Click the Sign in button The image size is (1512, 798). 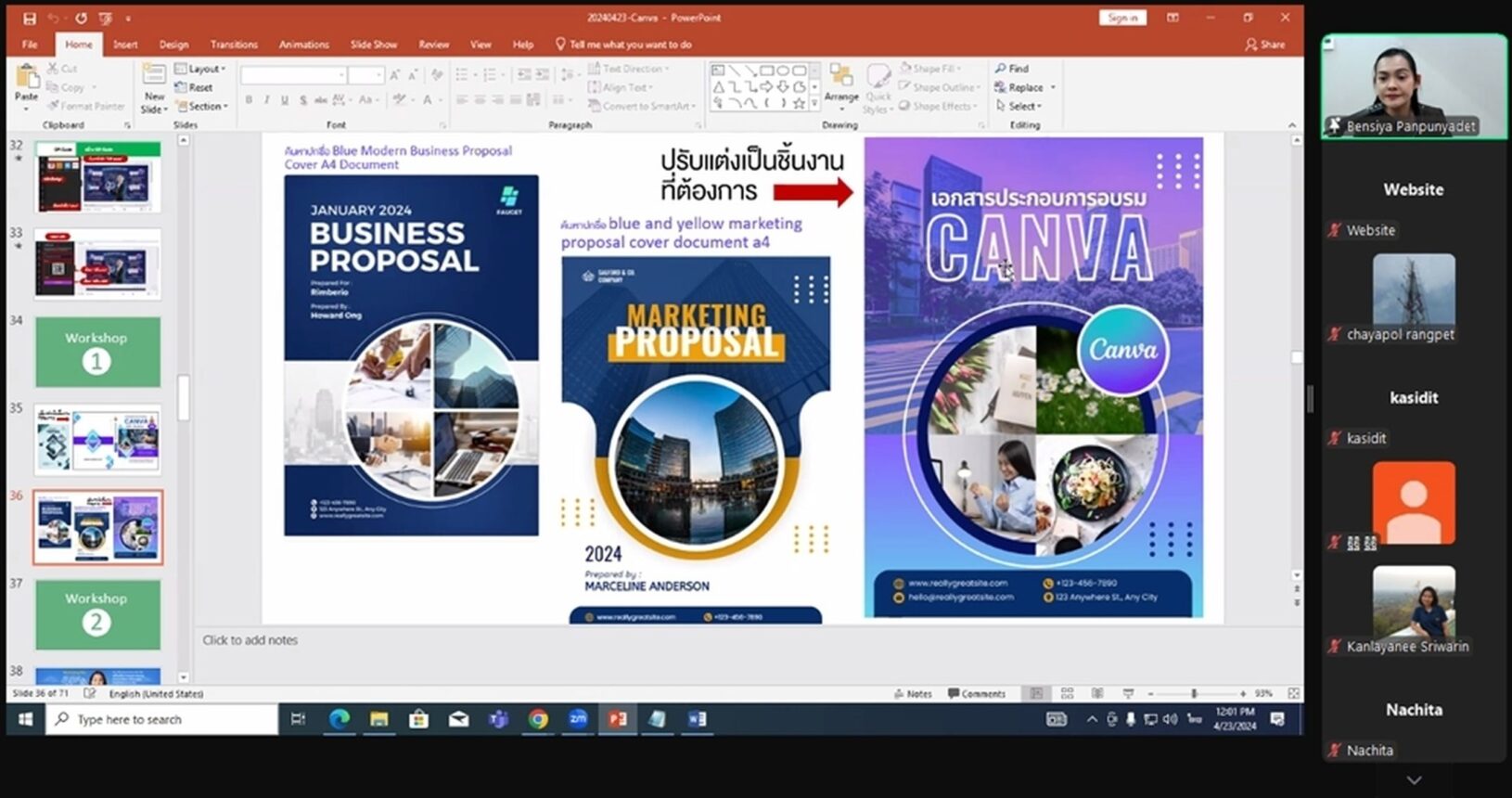tap(1122, 18)
